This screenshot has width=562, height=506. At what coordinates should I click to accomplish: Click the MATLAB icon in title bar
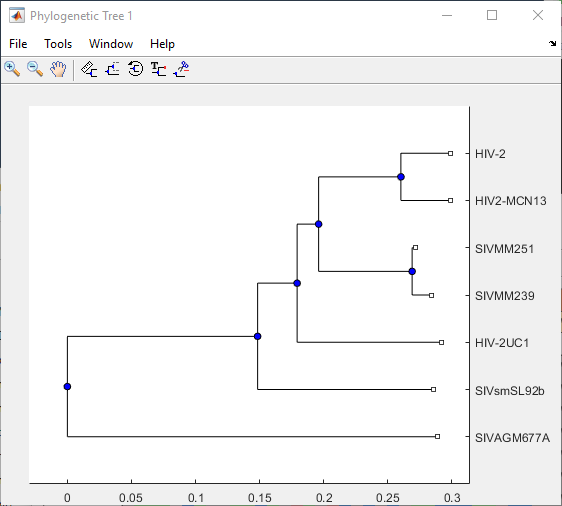pos(17,16)
